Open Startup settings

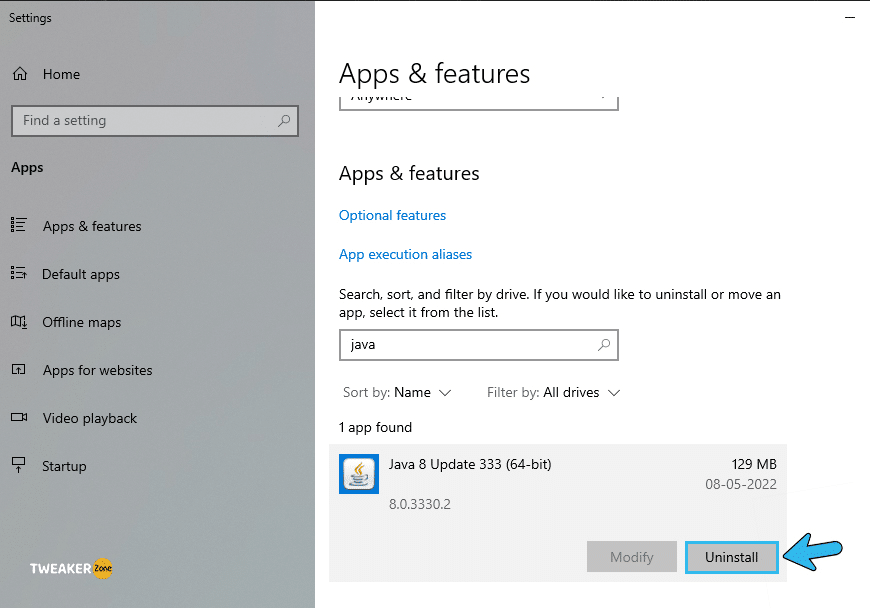[64, 466]
